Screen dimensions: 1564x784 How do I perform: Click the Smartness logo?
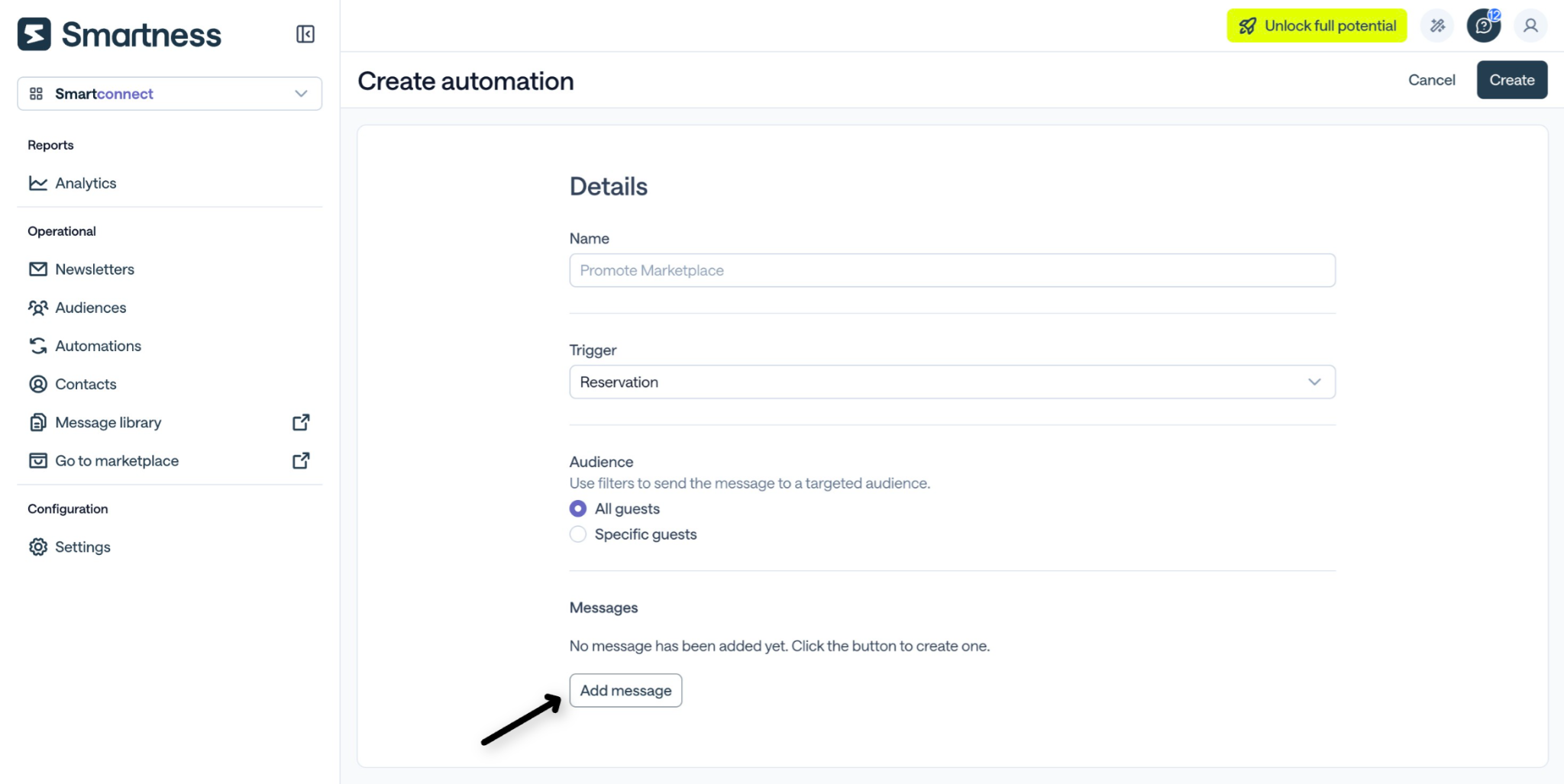tap(120, 34)
